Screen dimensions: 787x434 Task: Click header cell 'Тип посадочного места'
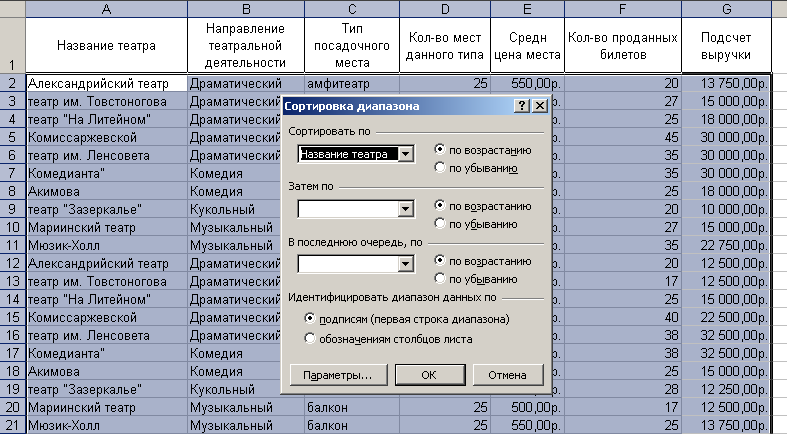352,46
